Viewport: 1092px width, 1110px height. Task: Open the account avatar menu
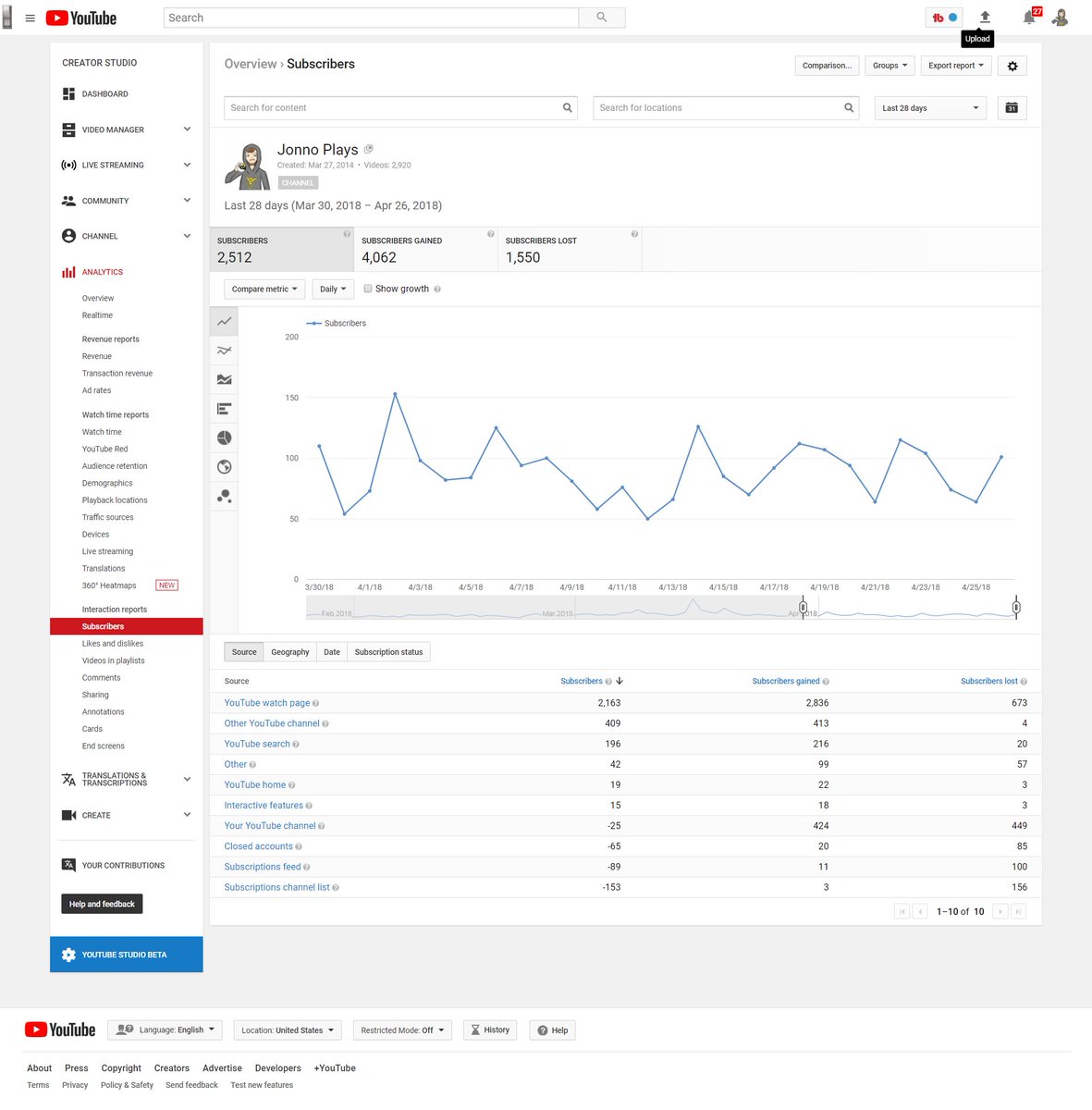click(1061, 18)
